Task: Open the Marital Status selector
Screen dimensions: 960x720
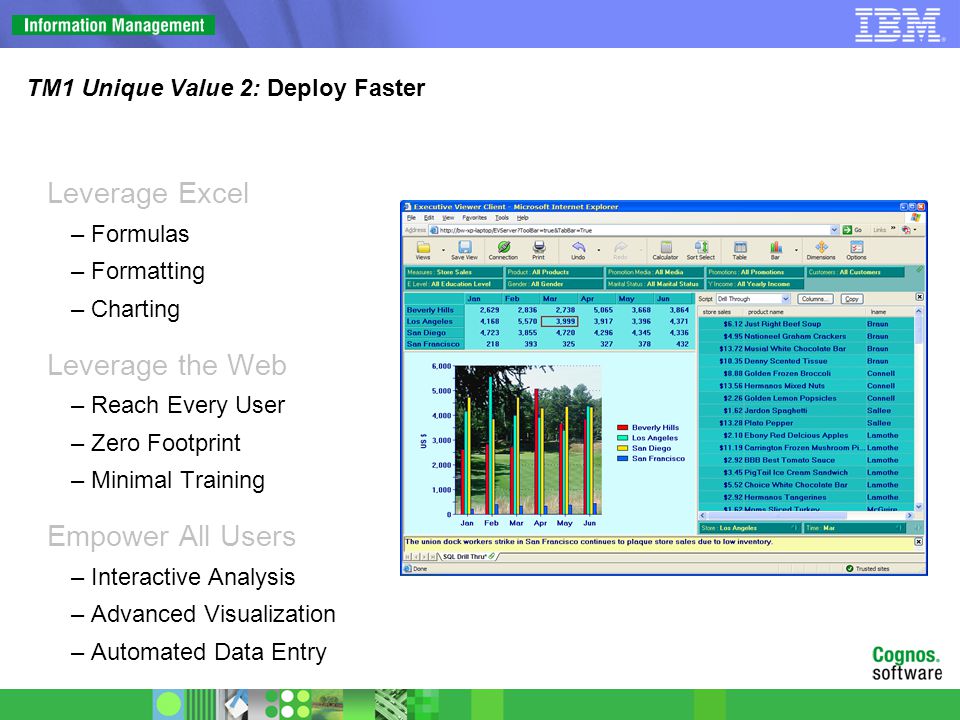Action: [x=654, y=284]
